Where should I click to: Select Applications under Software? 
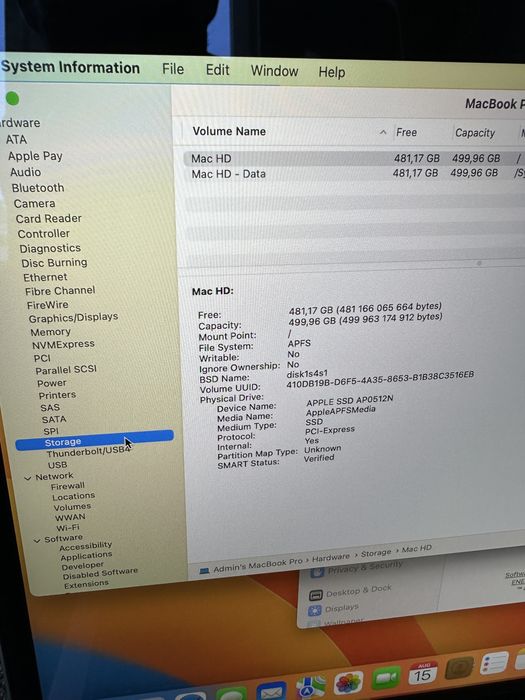click(x=86, y=556)
